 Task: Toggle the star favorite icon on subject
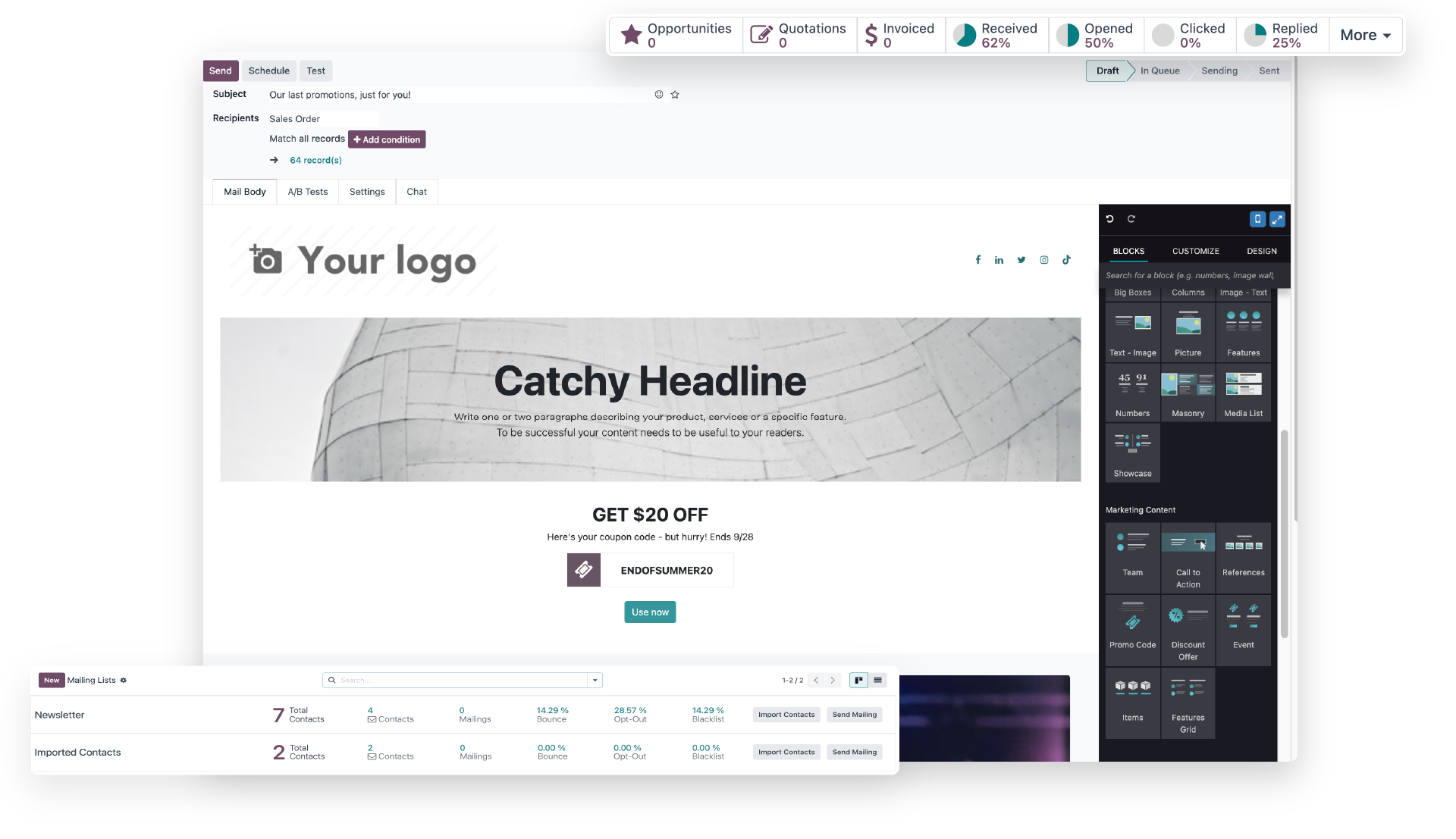coord(675,94)
